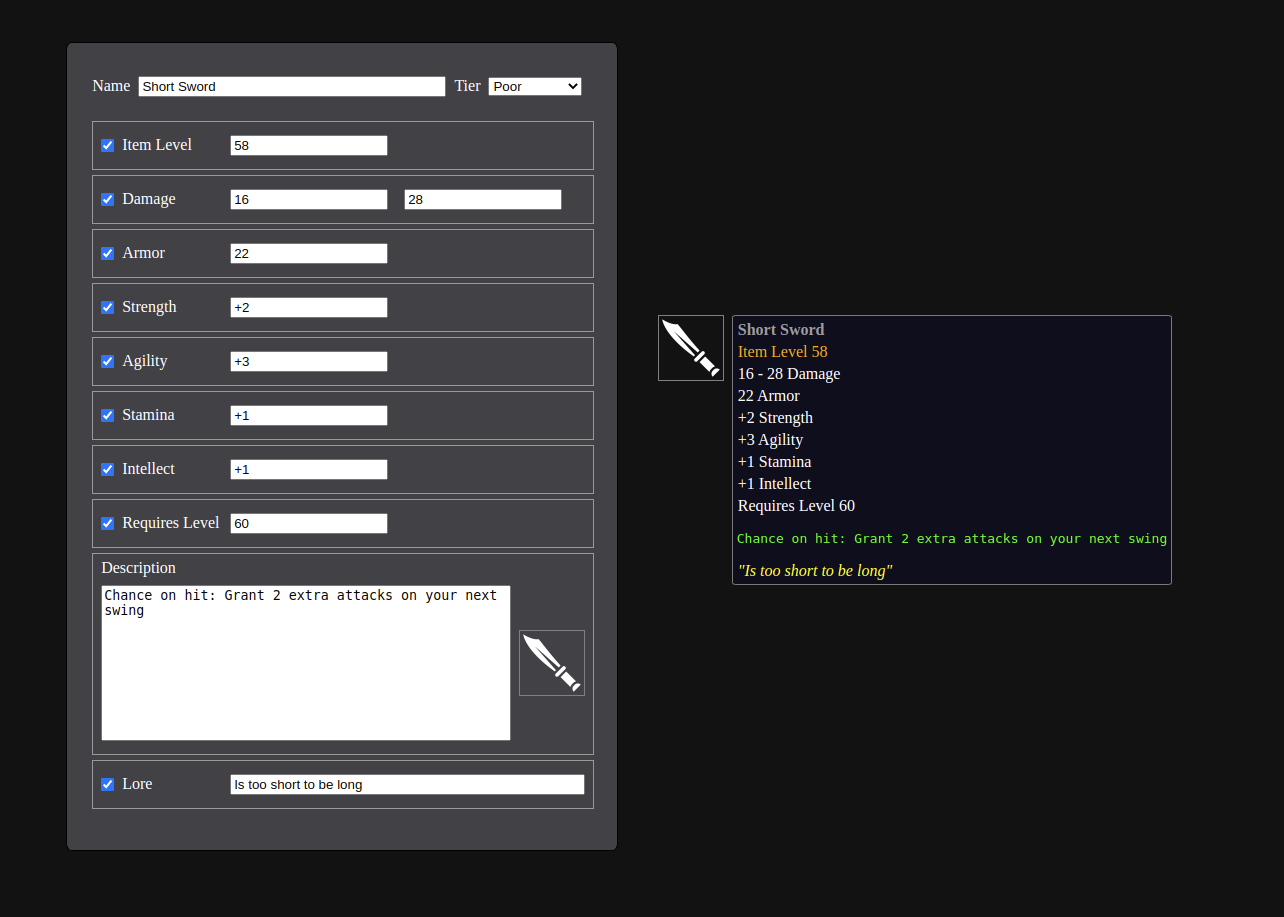
Task: Click the Item Level label text
Action: click(x=157, y=145)
